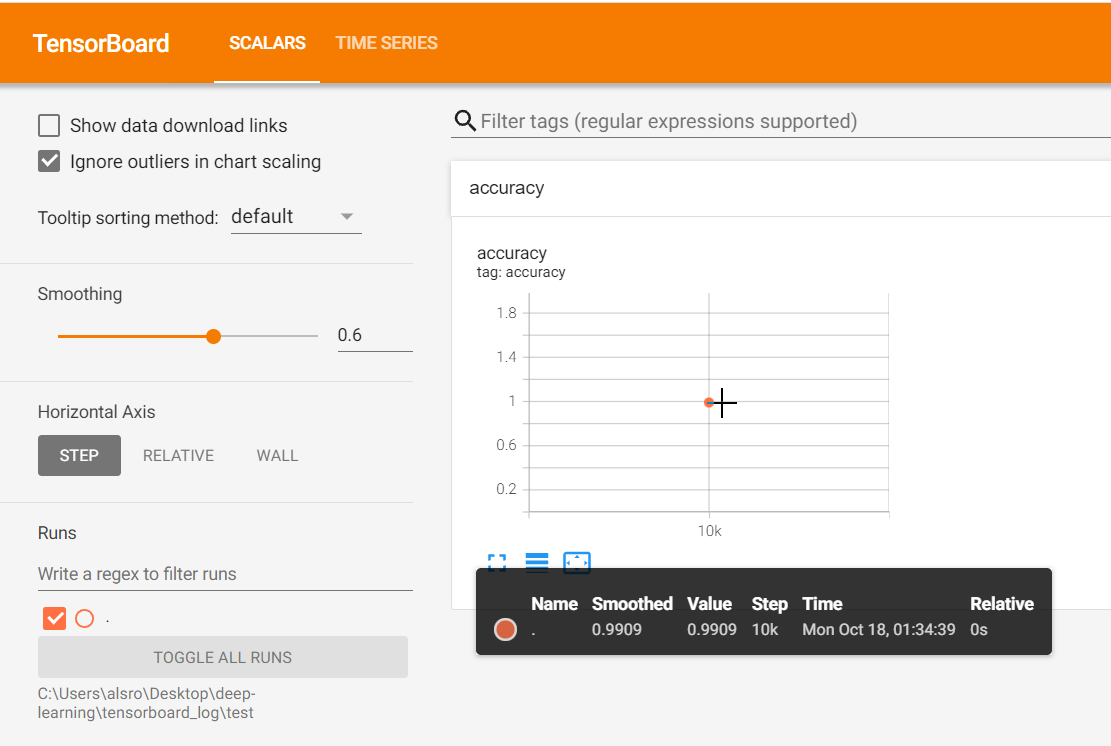Click the smoothing value field 0.6
Screen dimensions: 1111x746
(375, 335)
